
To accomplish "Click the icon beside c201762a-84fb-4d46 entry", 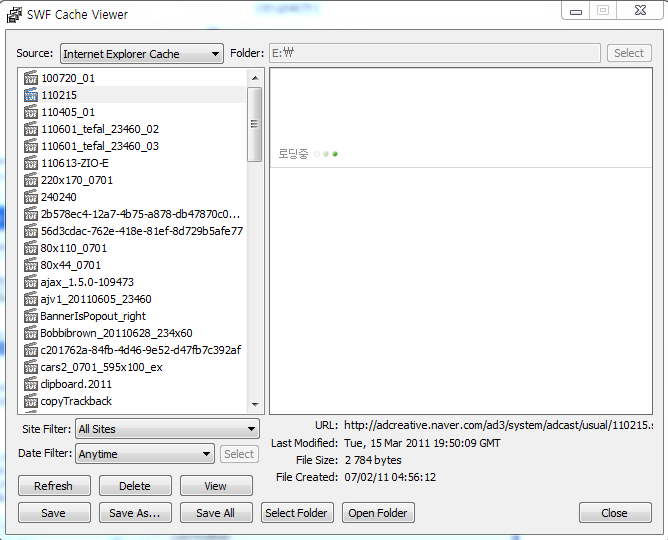I will pyautogui.click(x=31, y=350).
